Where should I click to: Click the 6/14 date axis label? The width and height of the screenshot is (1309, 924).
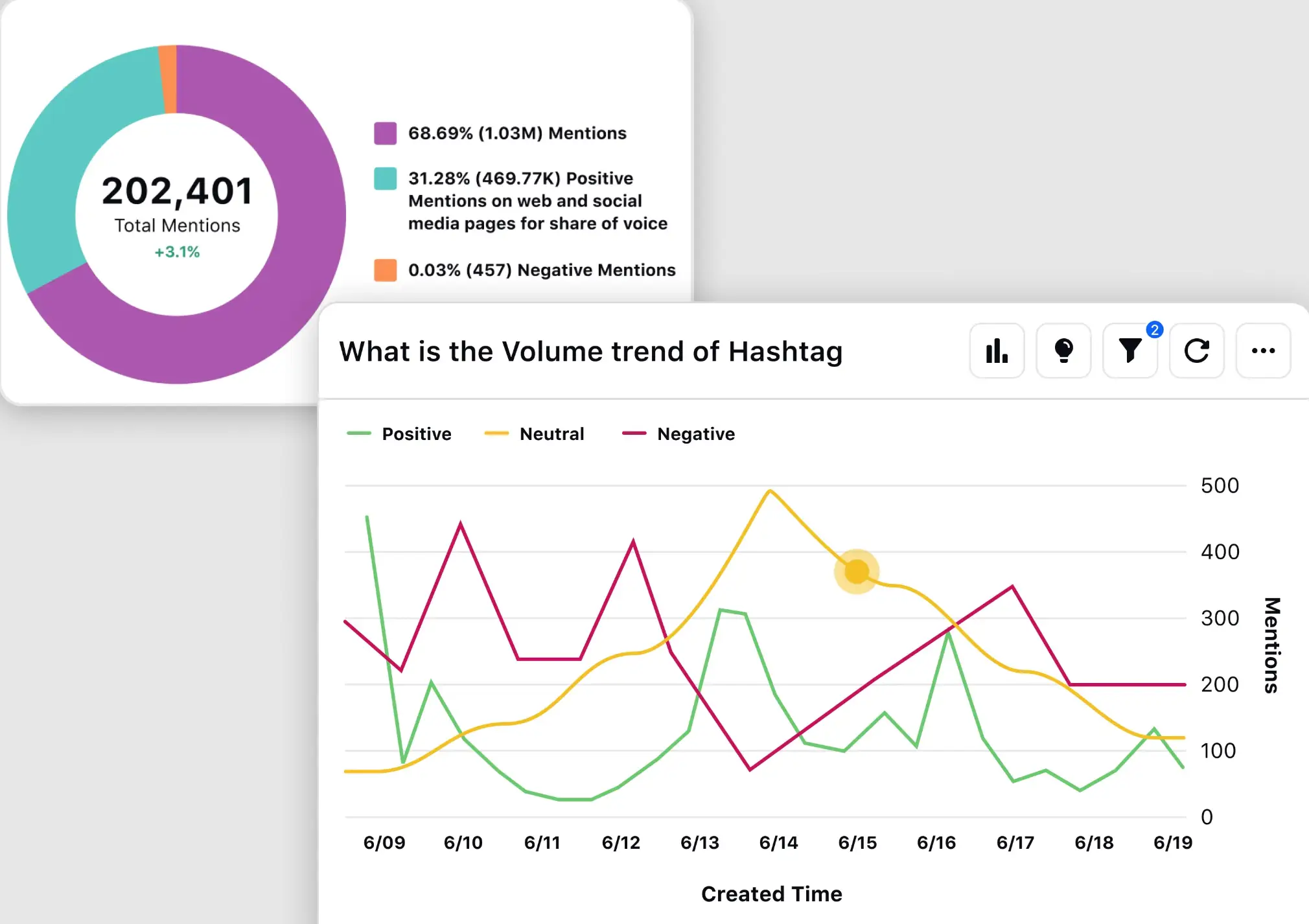coord(778,842)
